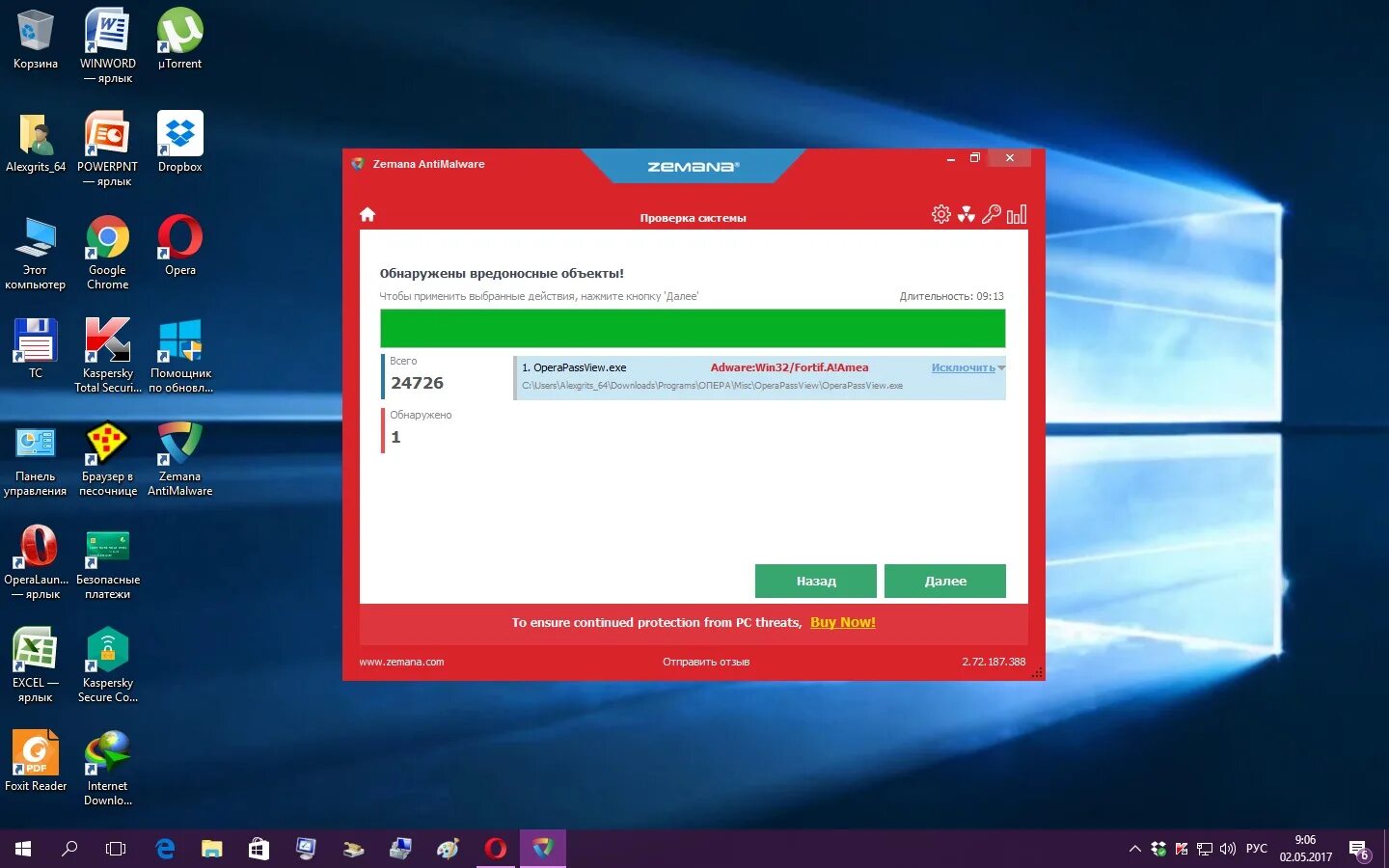Open File Explorer from the taskbar
Image resolution: width=1389 pixels, height=868 pixels.
(212, 849)
